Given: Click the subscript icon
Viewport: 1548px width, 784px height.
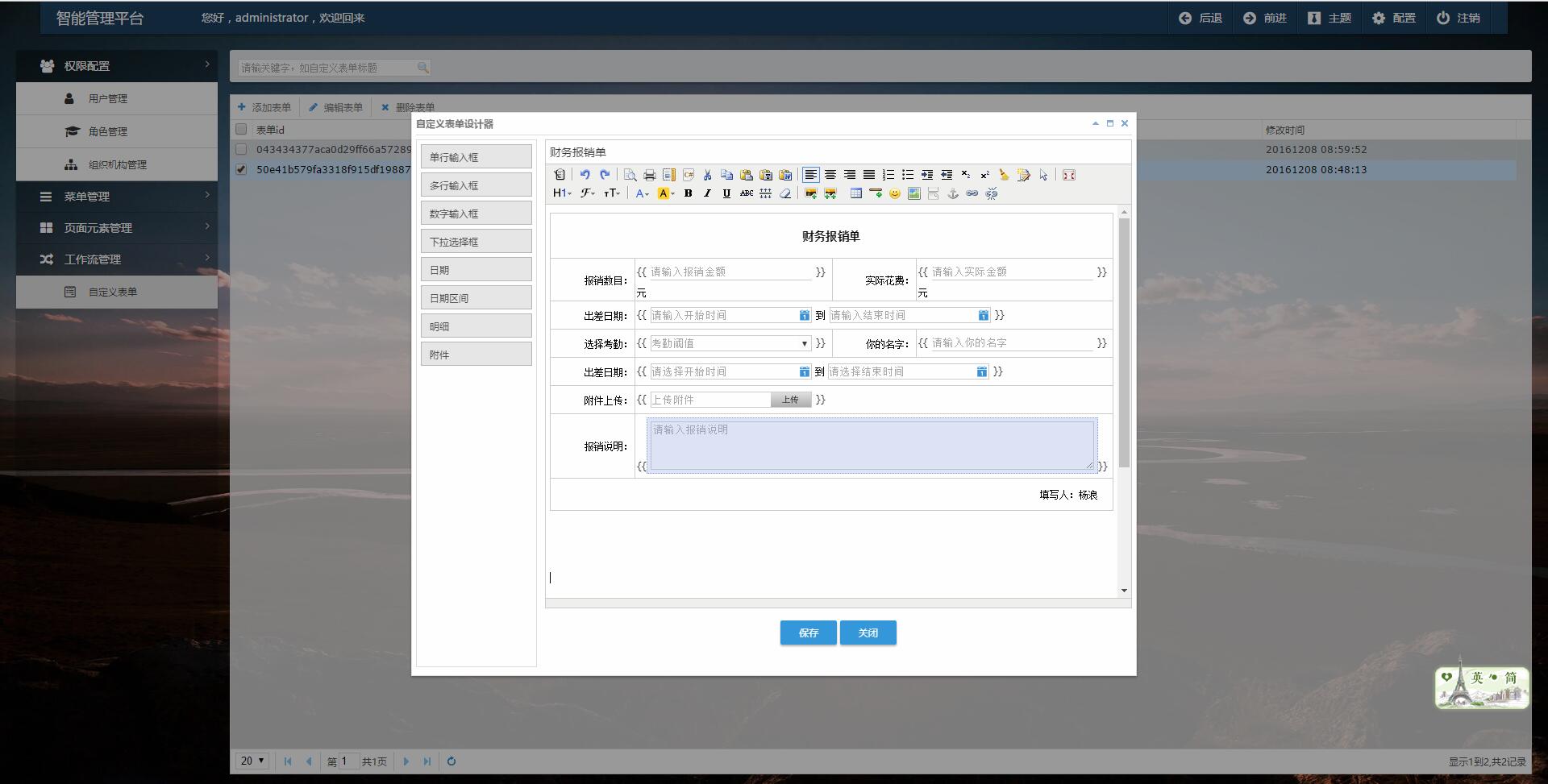Looking at the screenshot, I should [x=966, y=175].
